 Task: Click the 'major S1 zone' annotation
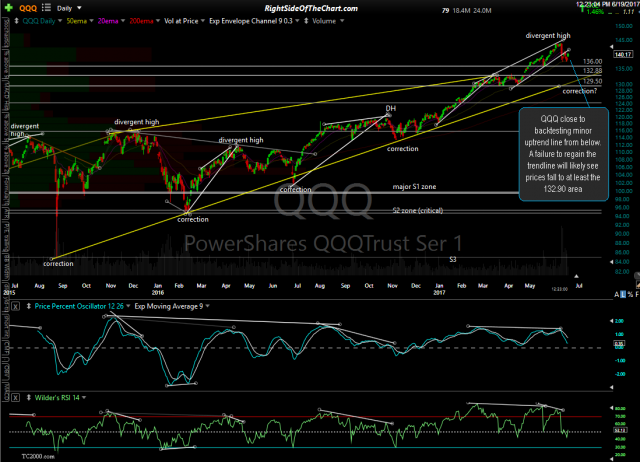point(414,187)
